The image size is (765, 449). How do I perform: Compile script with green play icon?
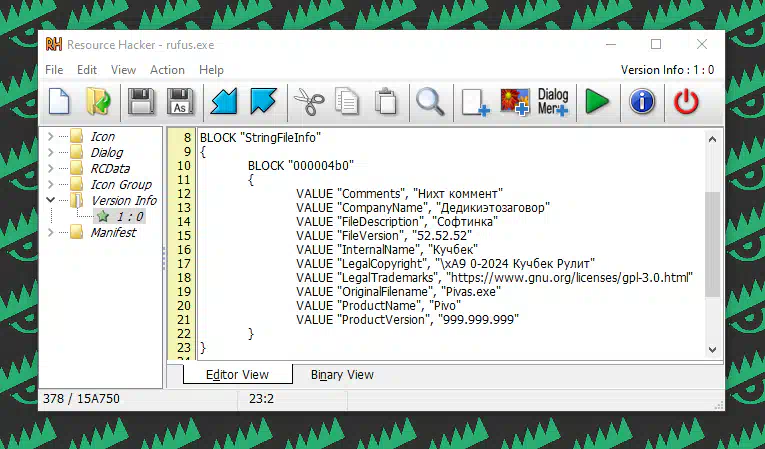click(x=597, y=102)
